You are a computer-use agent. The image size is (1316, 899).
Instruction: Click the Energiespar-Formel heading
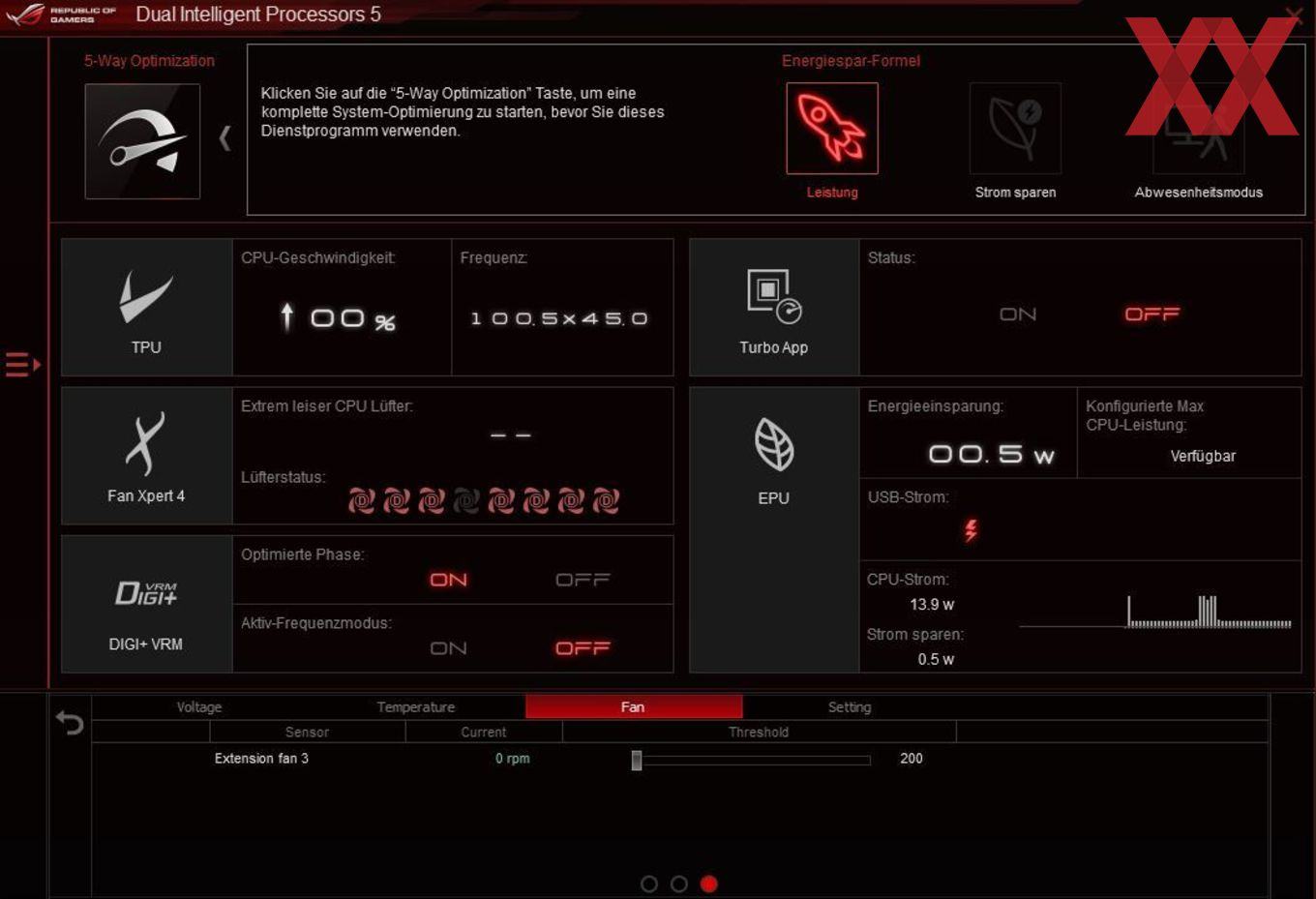tap(851, 61)
